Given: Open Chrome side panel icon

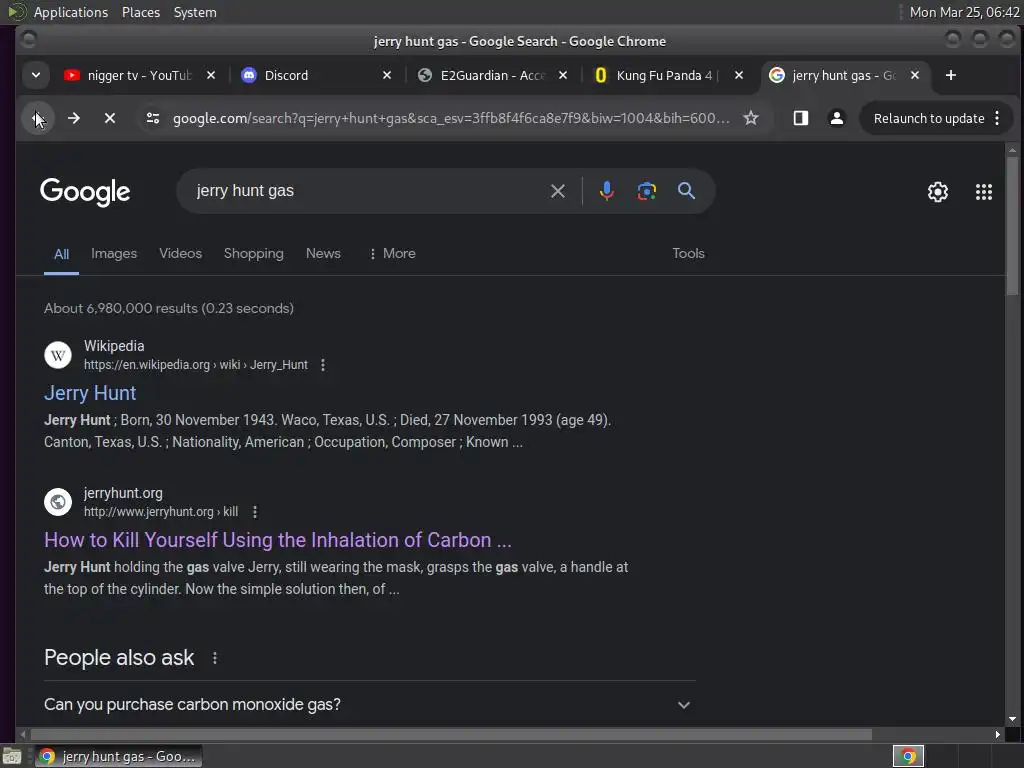Looking at the screenshot, I should click(801, 118).
